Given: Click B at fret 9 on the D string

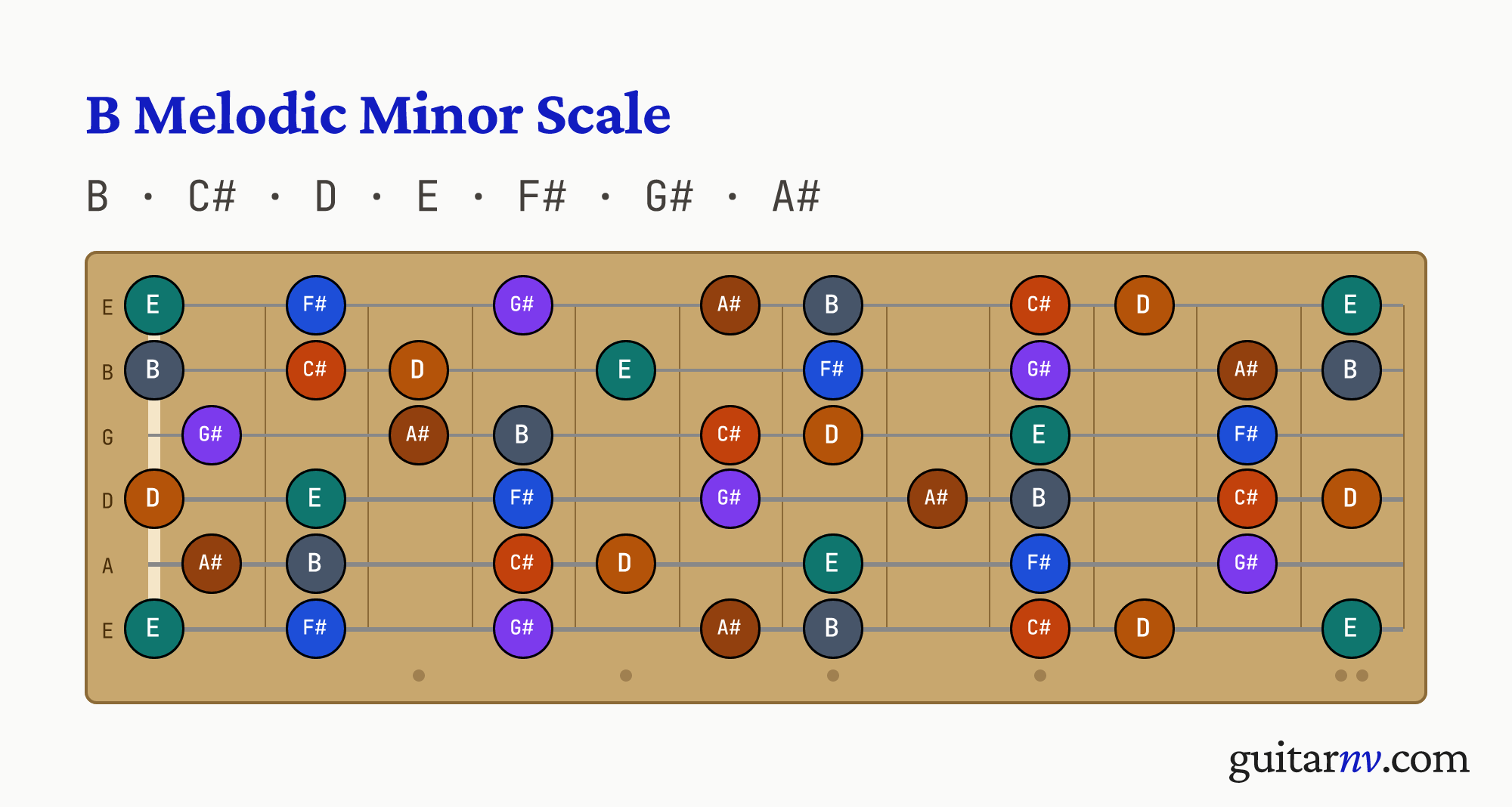Looking at the screenshot, I should pyautogui.click(x=1040, y=499).
